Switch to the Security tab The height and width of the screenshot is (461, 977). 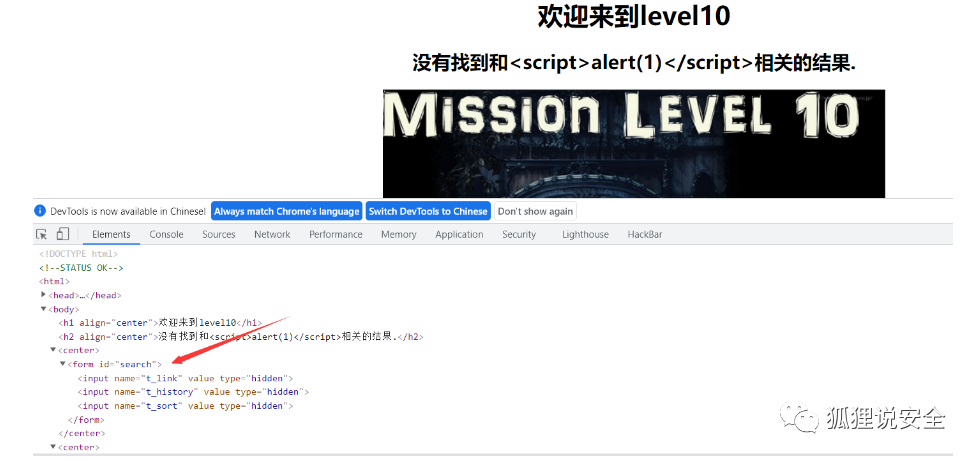519,234
